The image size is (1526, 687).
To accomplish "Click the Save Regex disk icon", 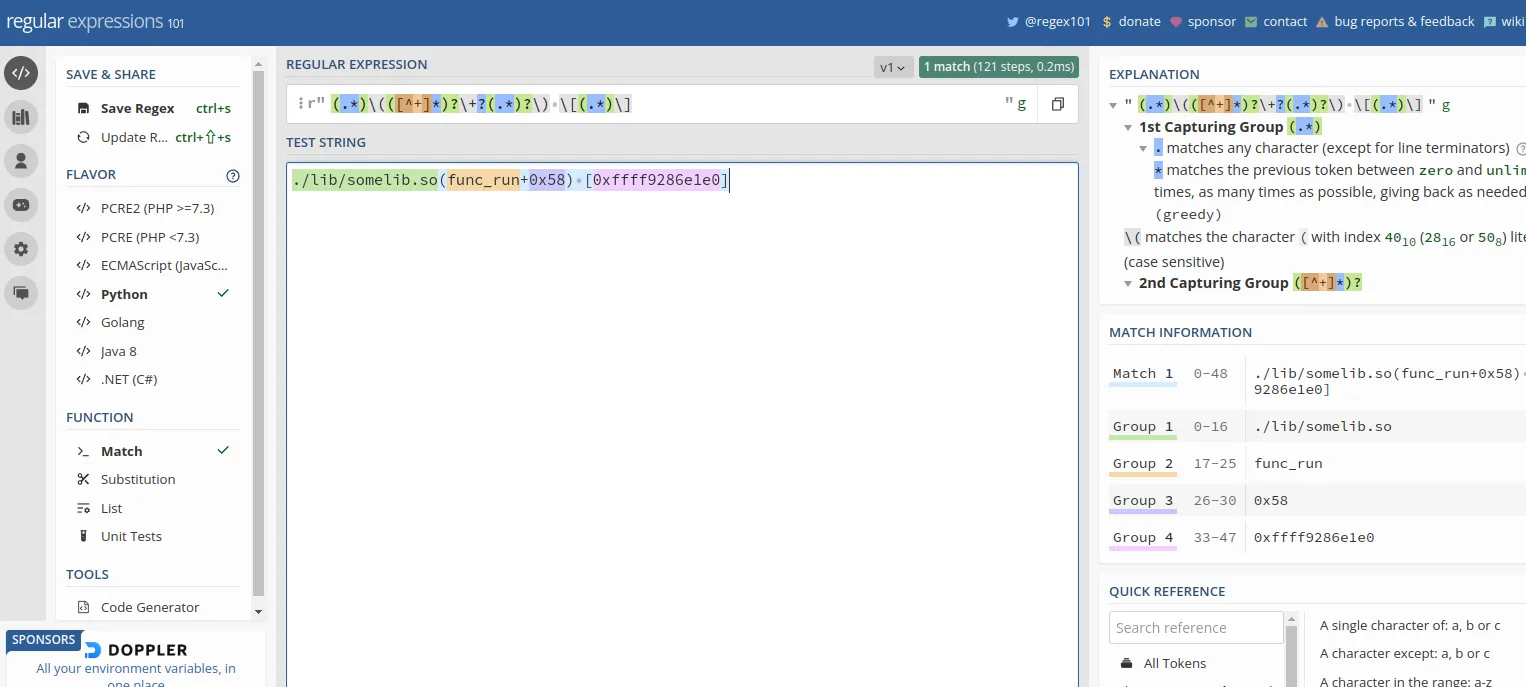I will point(83,108).
